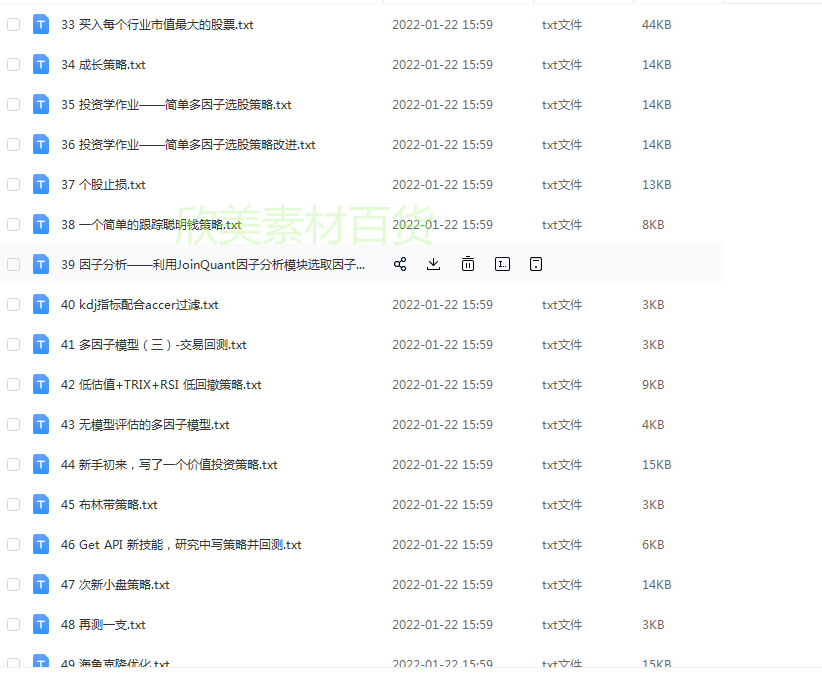This screenshot has height=686, width=822.
Task: Open file 40 kdj指标配合accer过滤.txt
Action: click(139, 304)
